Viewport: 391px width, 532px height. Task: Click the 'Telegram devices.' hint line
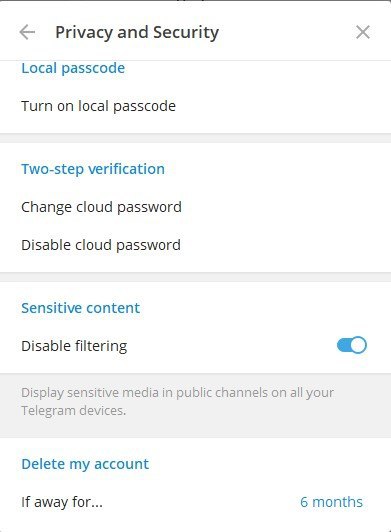[x=74, y=411]
